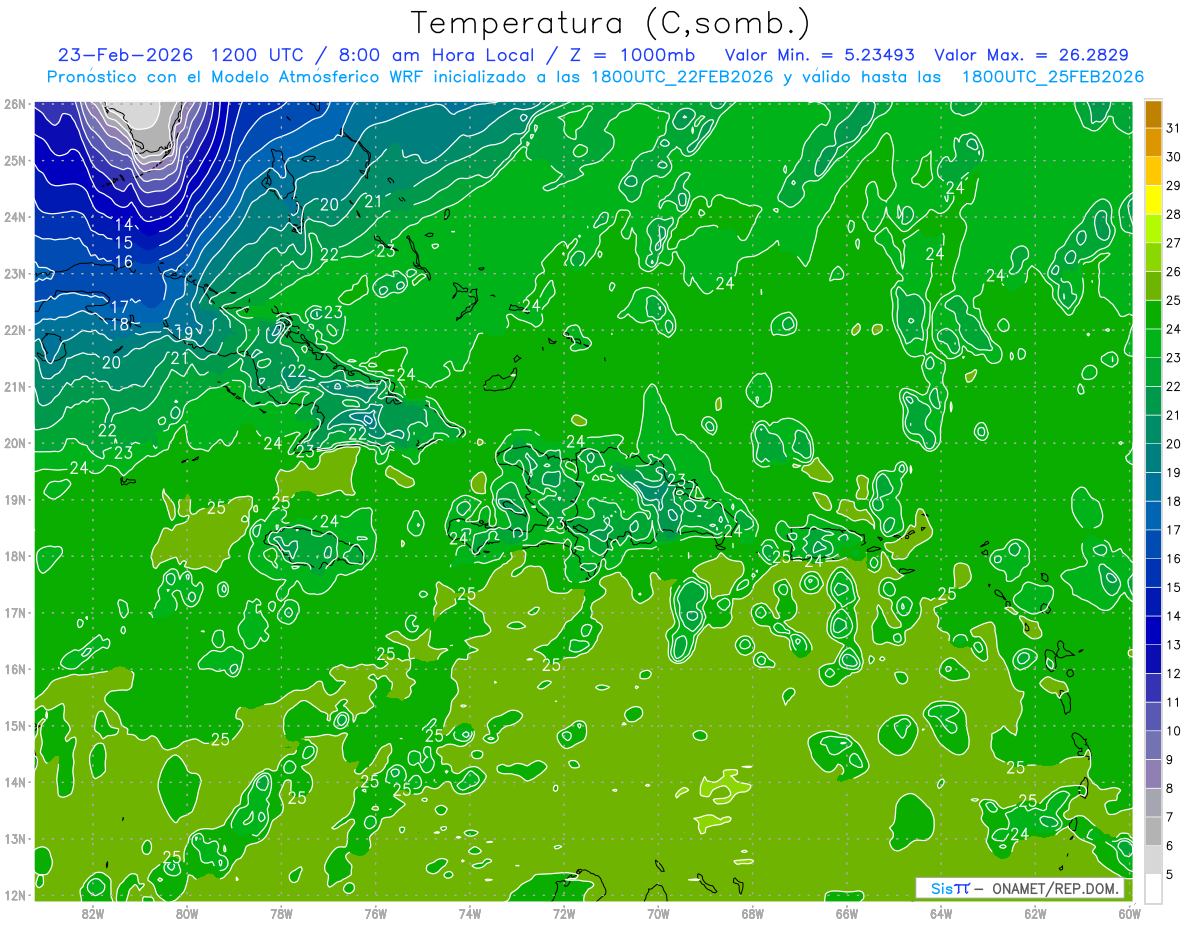Screen dimensions: 1200x927
Task: Click the "Temperatura (C,somb.)" chart title
Action: (611, 23)
